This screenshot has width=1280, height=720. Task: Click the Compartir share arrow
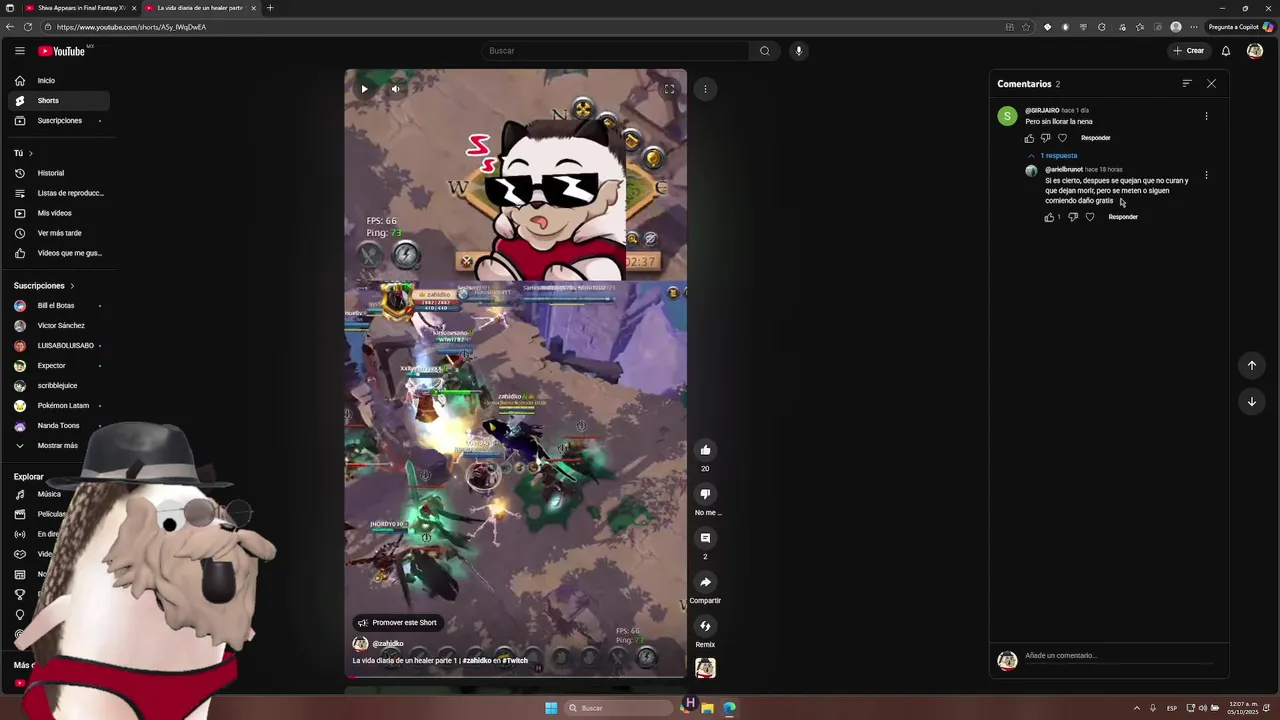coord(705,582)
